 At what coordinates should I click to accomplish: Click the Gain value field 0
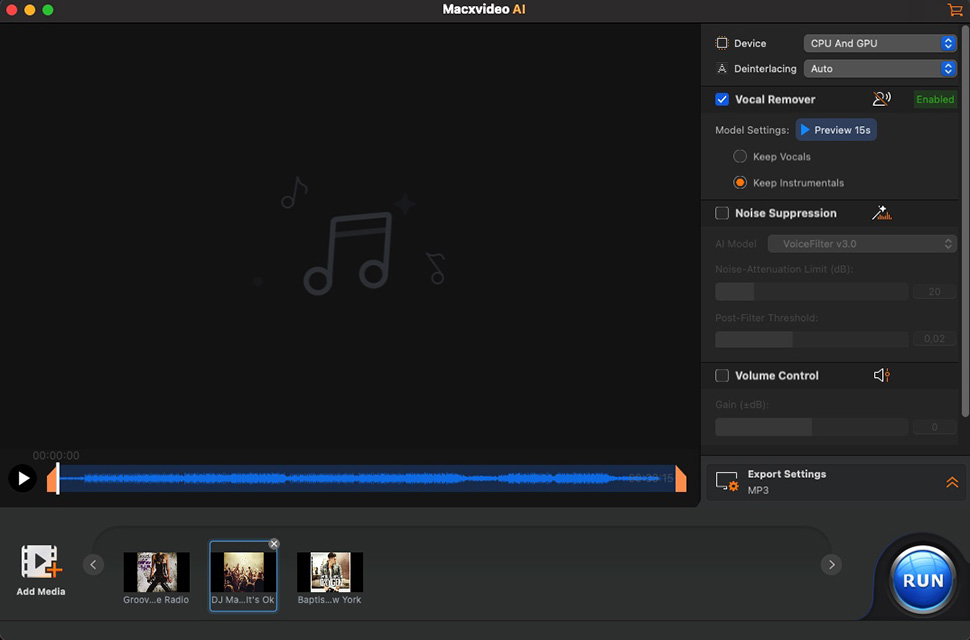934,427
